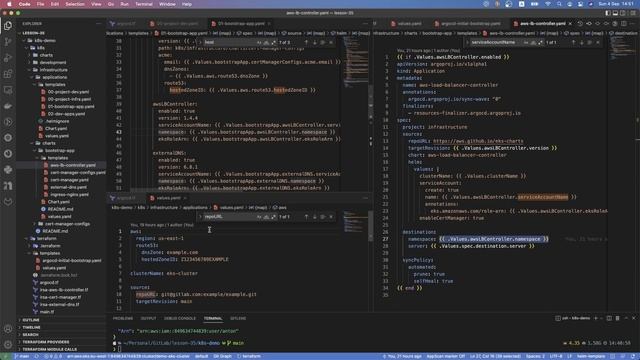The width and height of the screenshot is (640, 360).
Task: Open the Apple menu
Action: [9, 4]
